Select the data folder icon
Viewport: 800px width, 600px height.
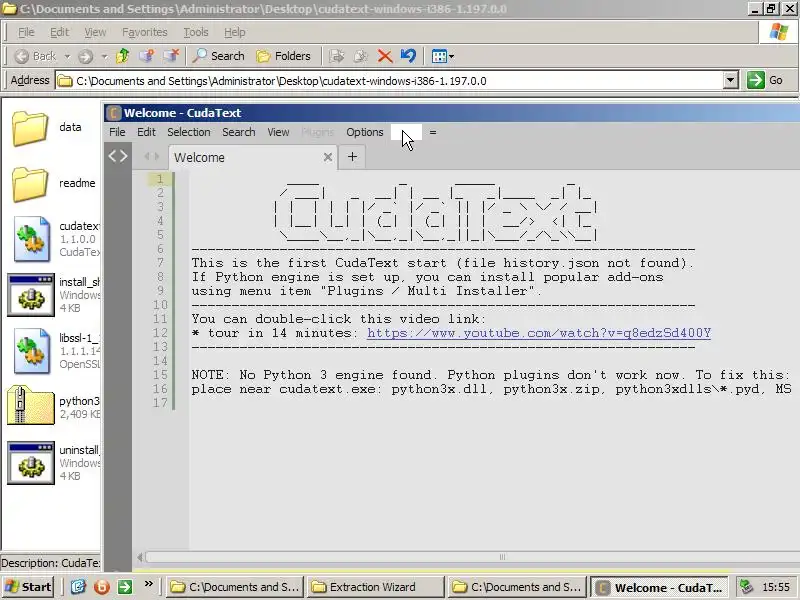click(x=30, y=128)
